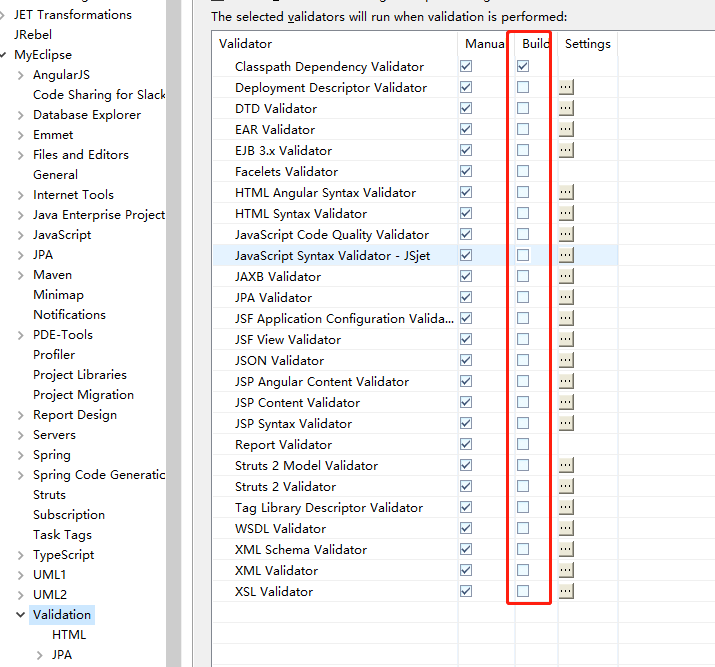Screen dimensions: 715x667
Task: Select the JRebel preference page
Action: tap(33, 35)
